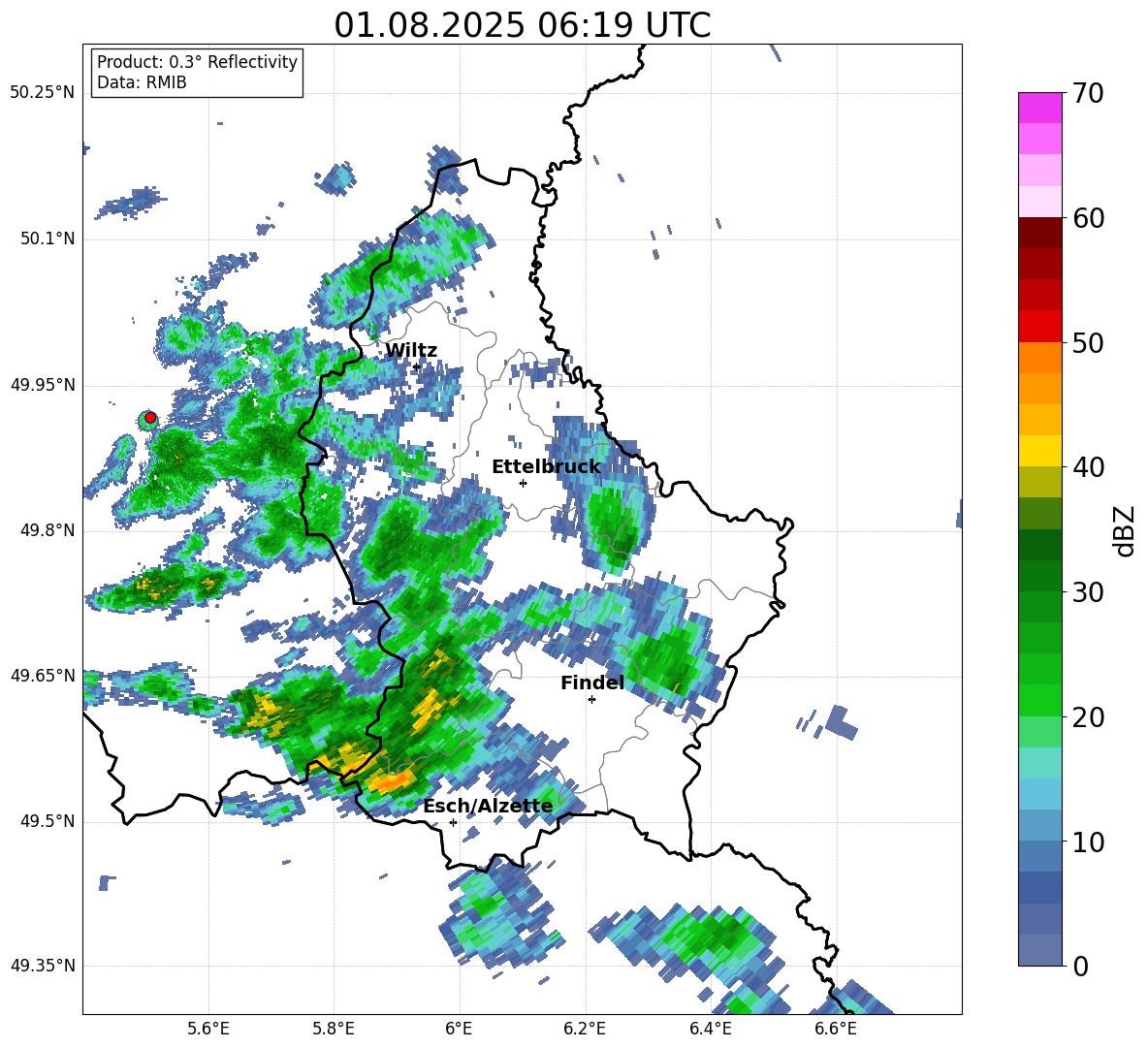This screenshot has width=1148, height=1048.
Task: Click the 6.6°E longitude label
Action: point(836,1029)
